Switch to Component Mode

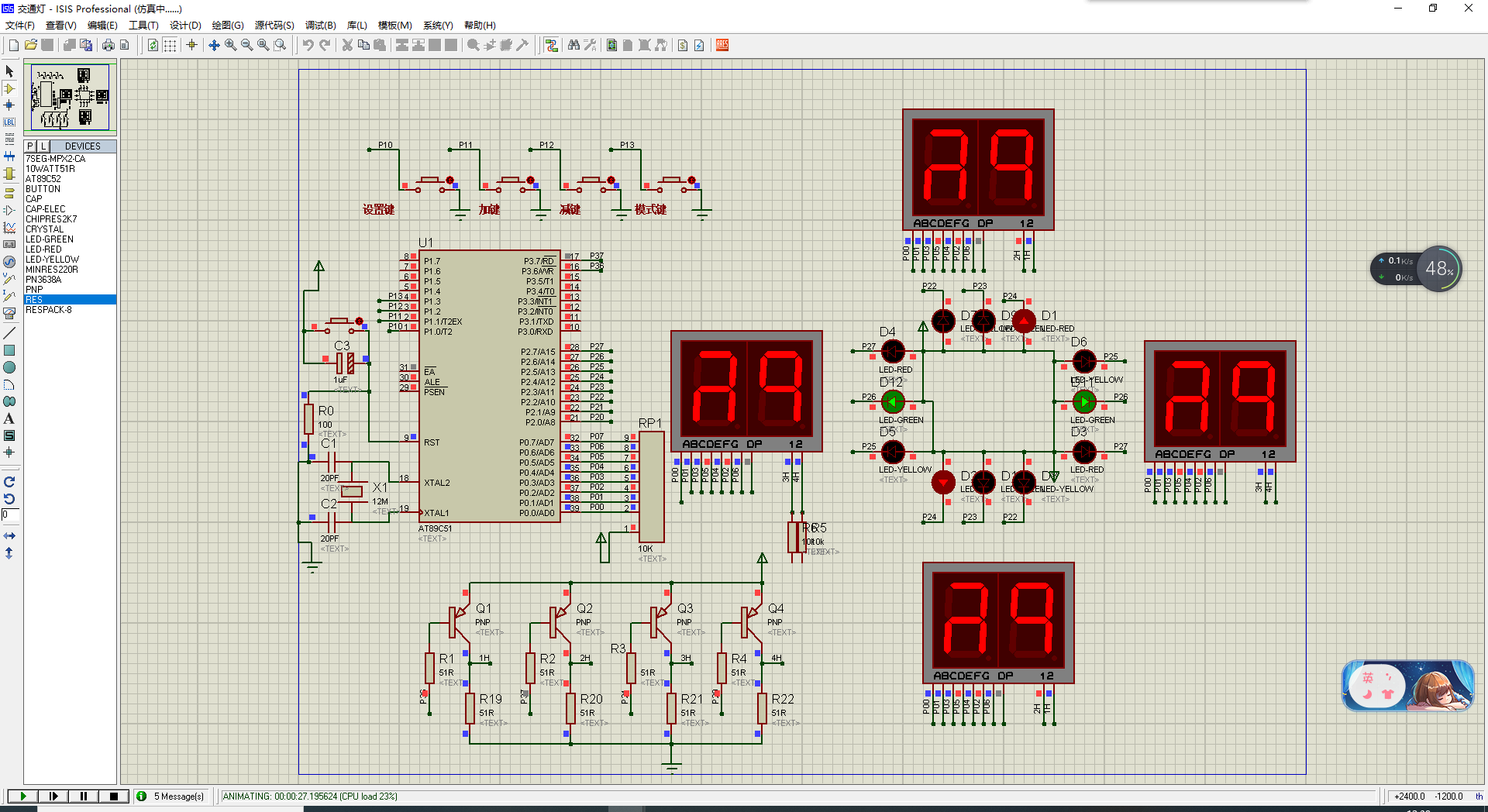tap(9, 88)
